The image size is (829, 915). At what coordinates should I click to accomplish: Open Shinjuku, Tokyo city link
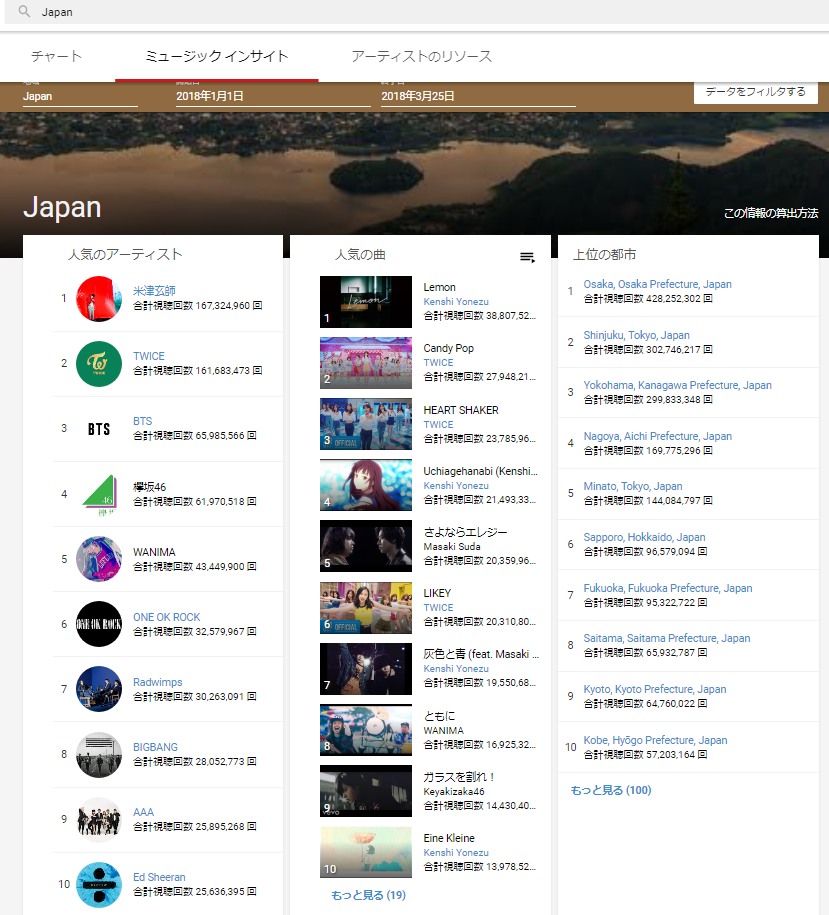tap(636, 335)
